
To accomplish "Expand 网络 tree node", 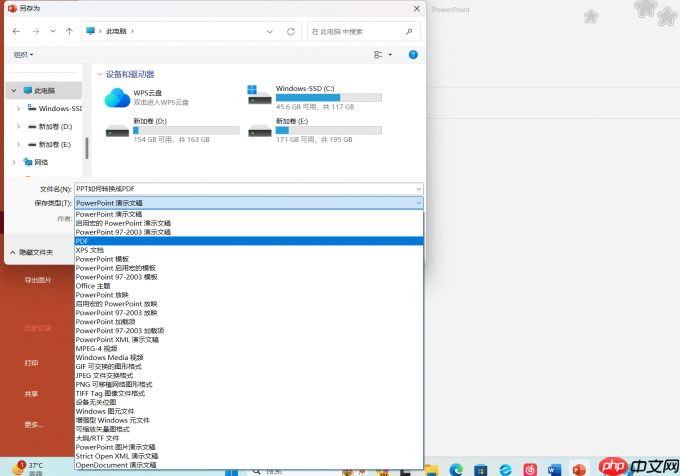I will pos(14,162).
